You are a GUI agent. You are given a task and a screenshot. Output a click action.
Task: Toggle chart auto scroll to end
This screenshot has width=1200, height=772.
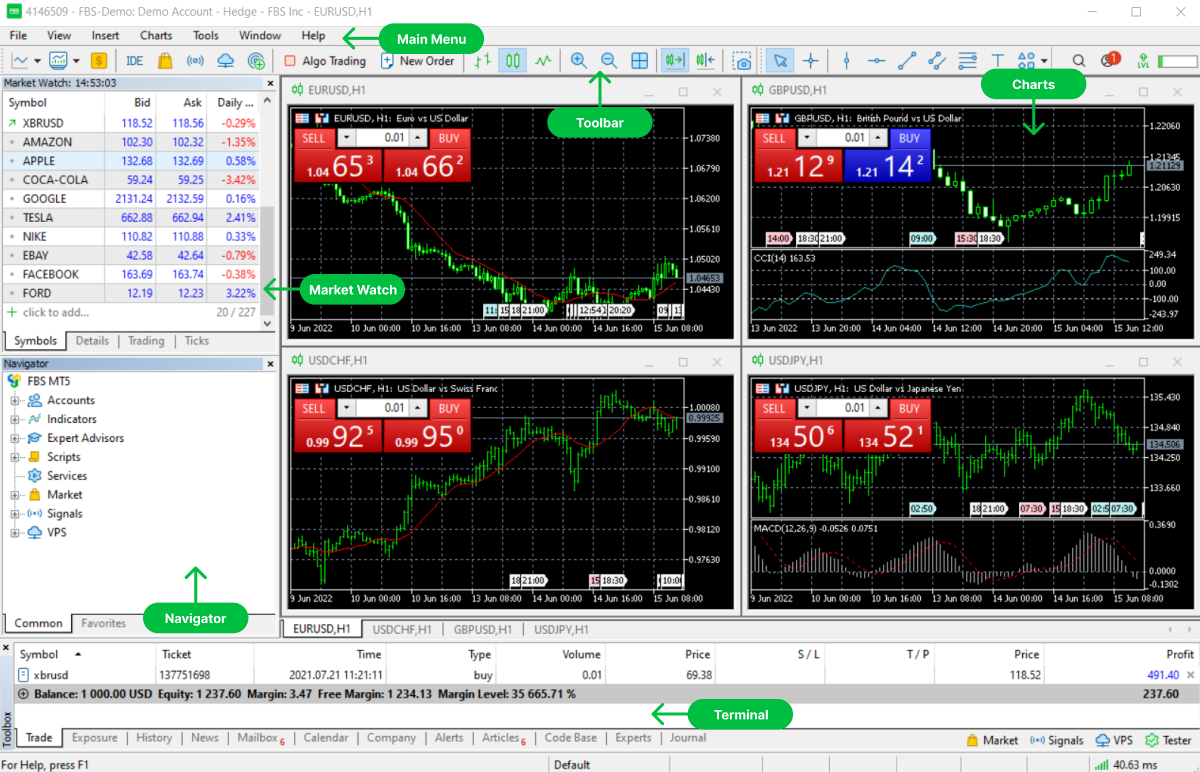pos(675,61)
